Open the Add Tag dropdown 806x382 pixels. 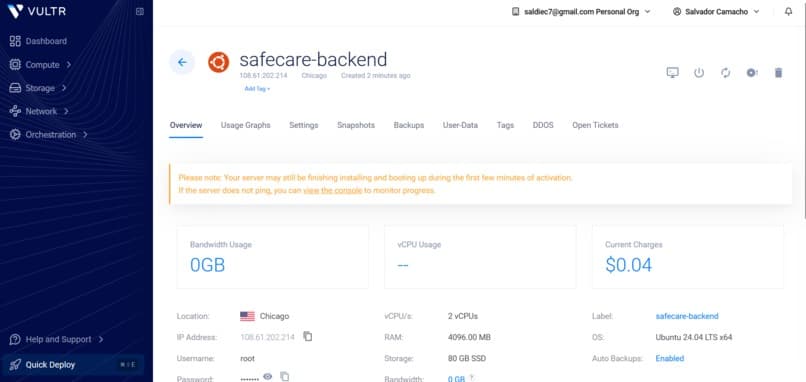click(257, 89)
